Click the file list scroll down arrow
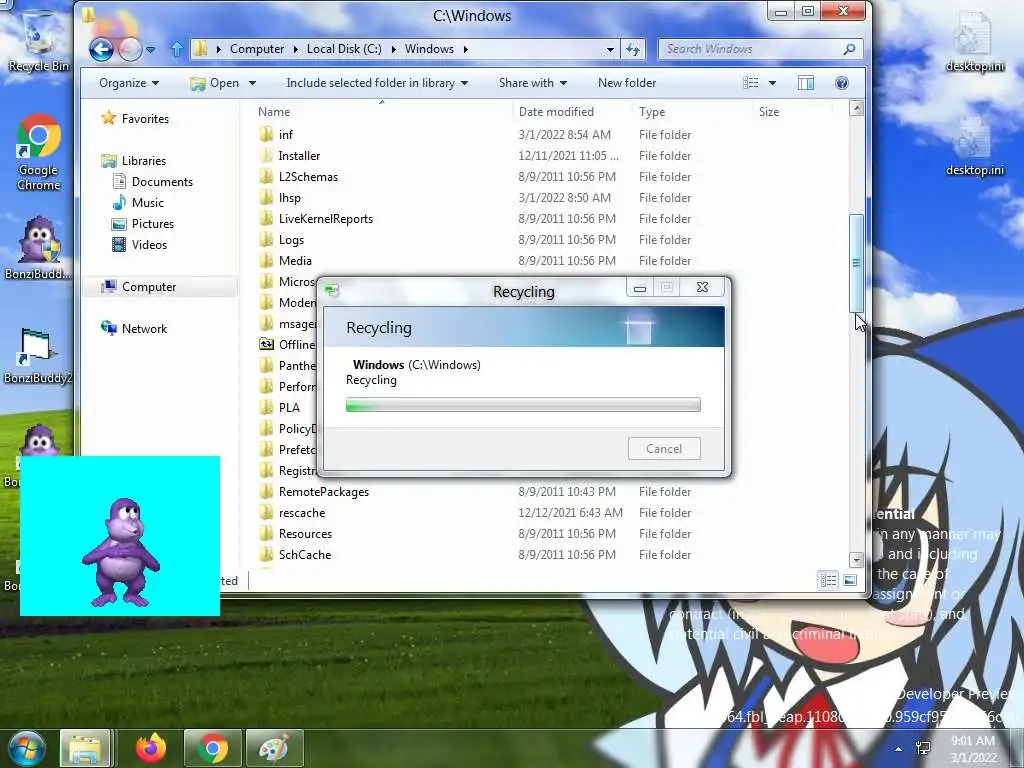 856,560
